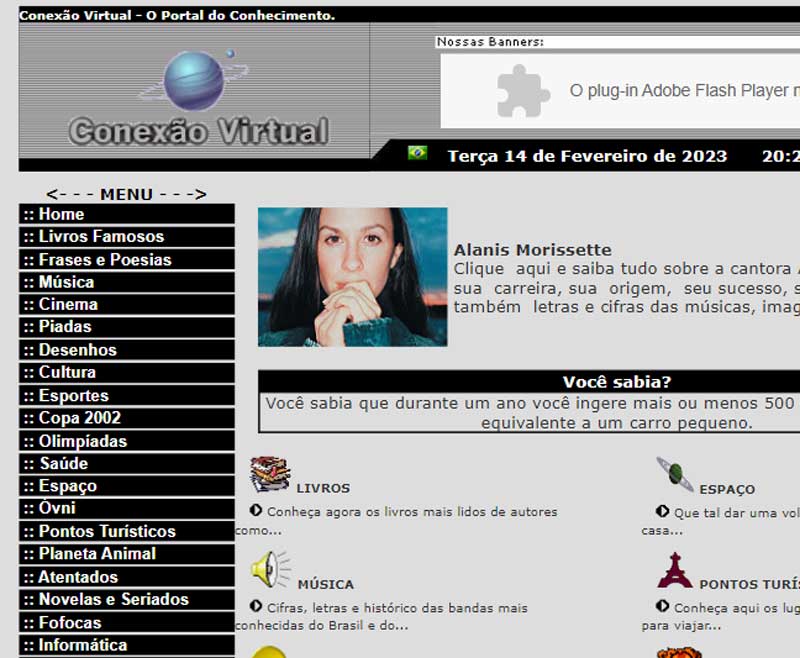This screenshot has height=658, width=800.
Task: Click the Brazil flag icon
Action: [417, 153]
